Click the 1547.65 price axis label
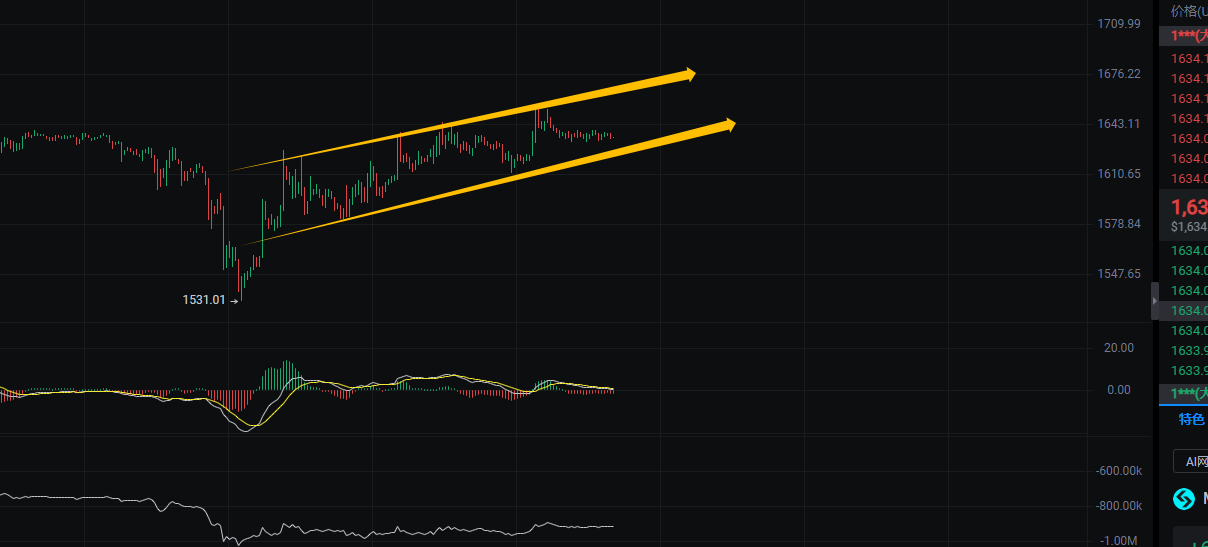 pos(1119,274)
